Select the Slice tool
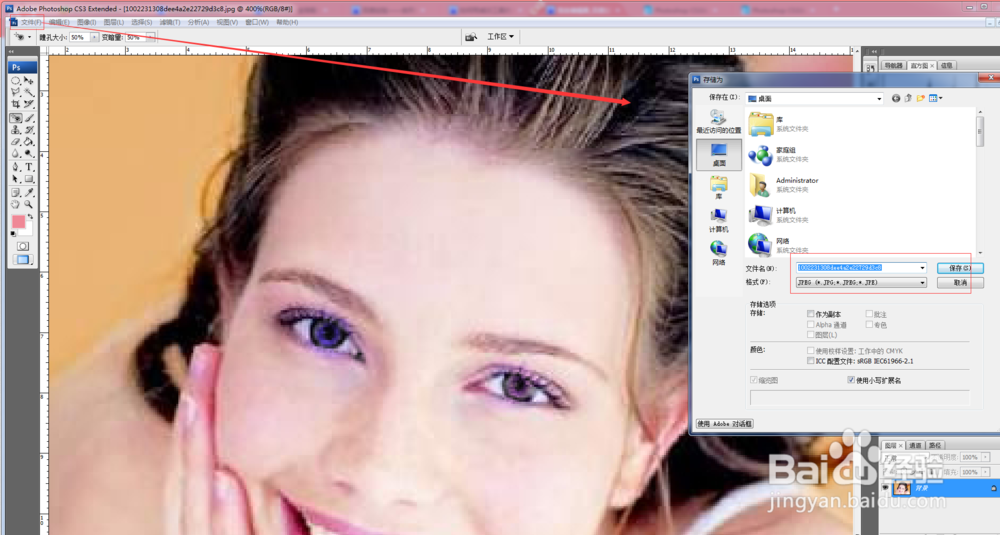 point(29,105)
